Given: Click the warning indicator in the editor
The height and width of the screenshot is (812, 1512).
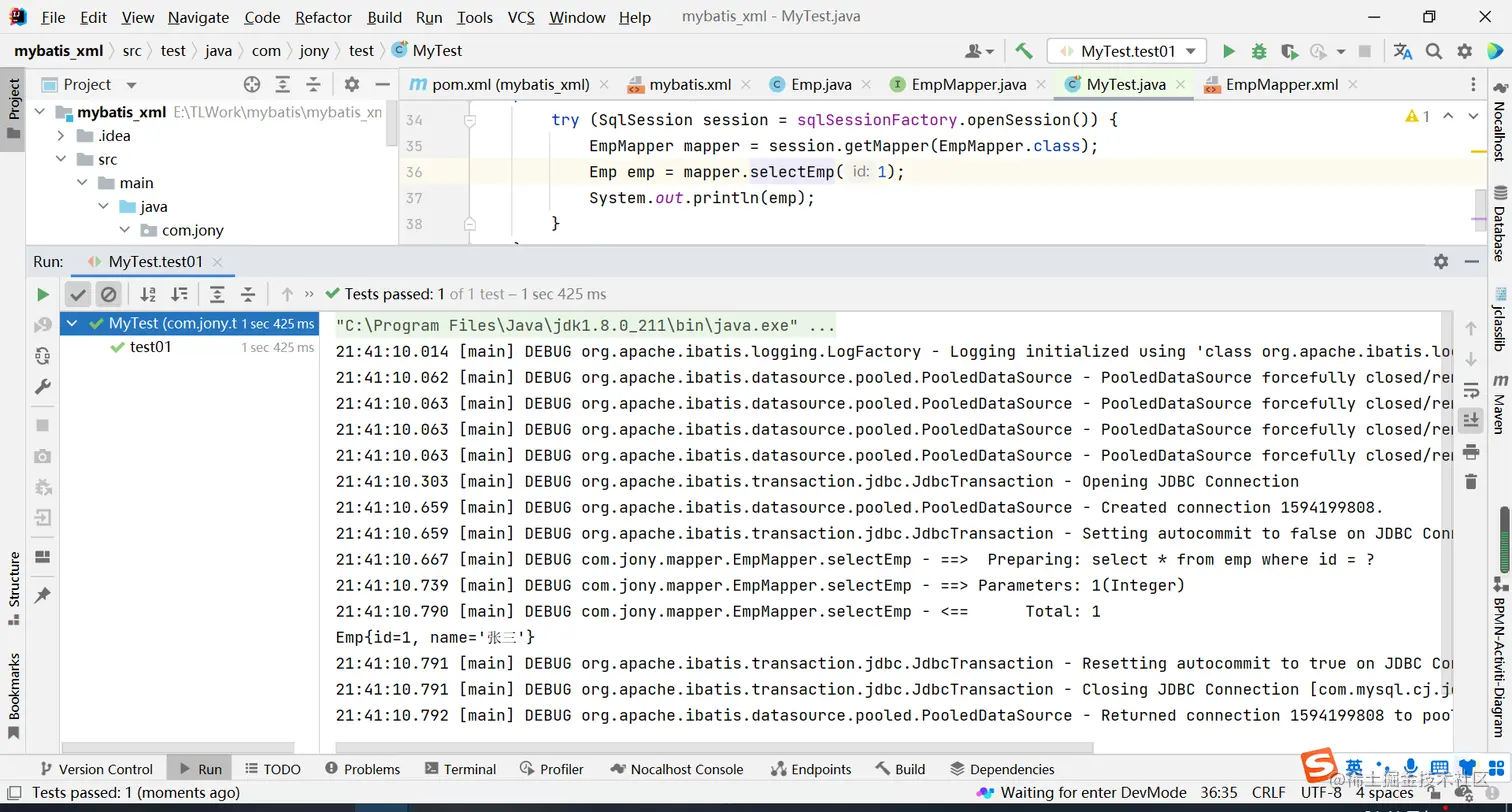Looking at the screenshot, I should point(1417,117).
